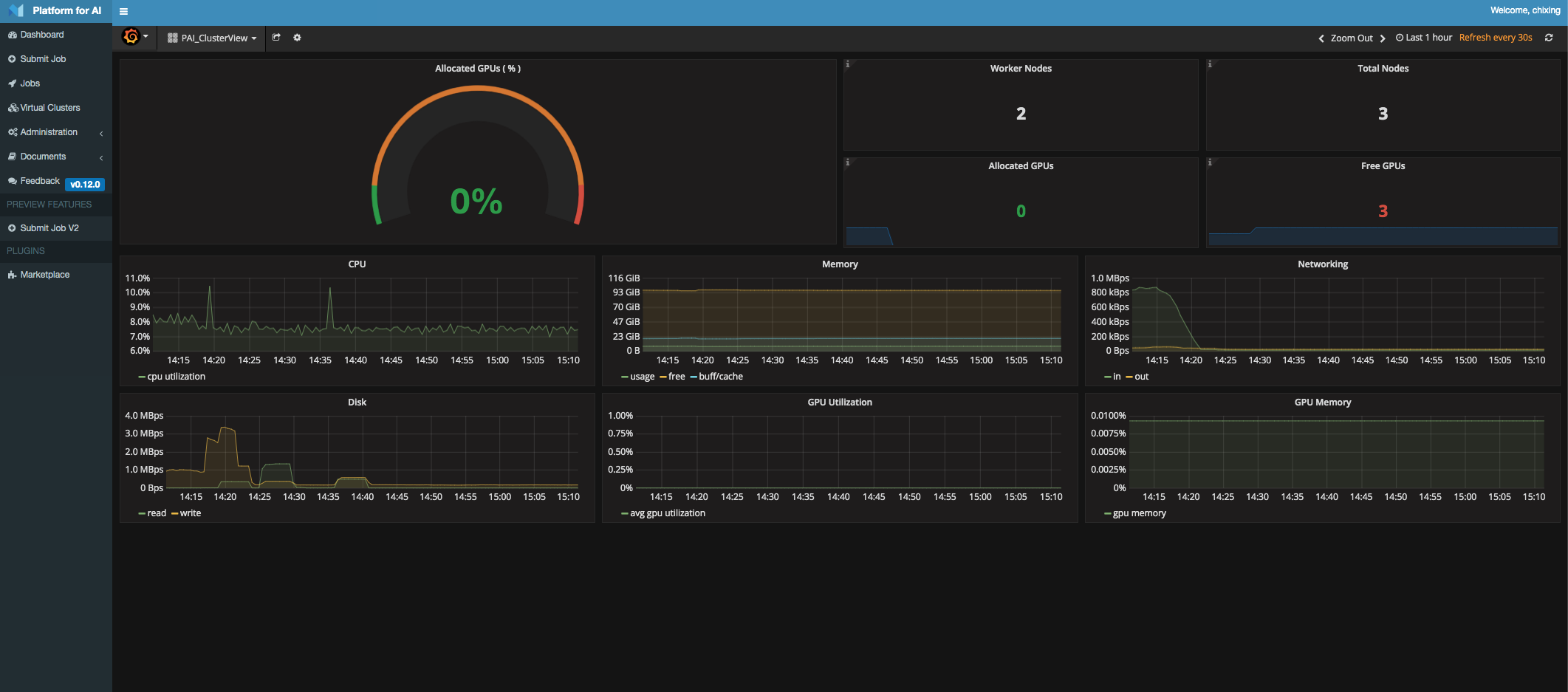Click the 'usage' legend color line in Memory
Image resolution: width=1568 pixels, height=692 pixels.
pyautogui.click(x=625, y=377)
